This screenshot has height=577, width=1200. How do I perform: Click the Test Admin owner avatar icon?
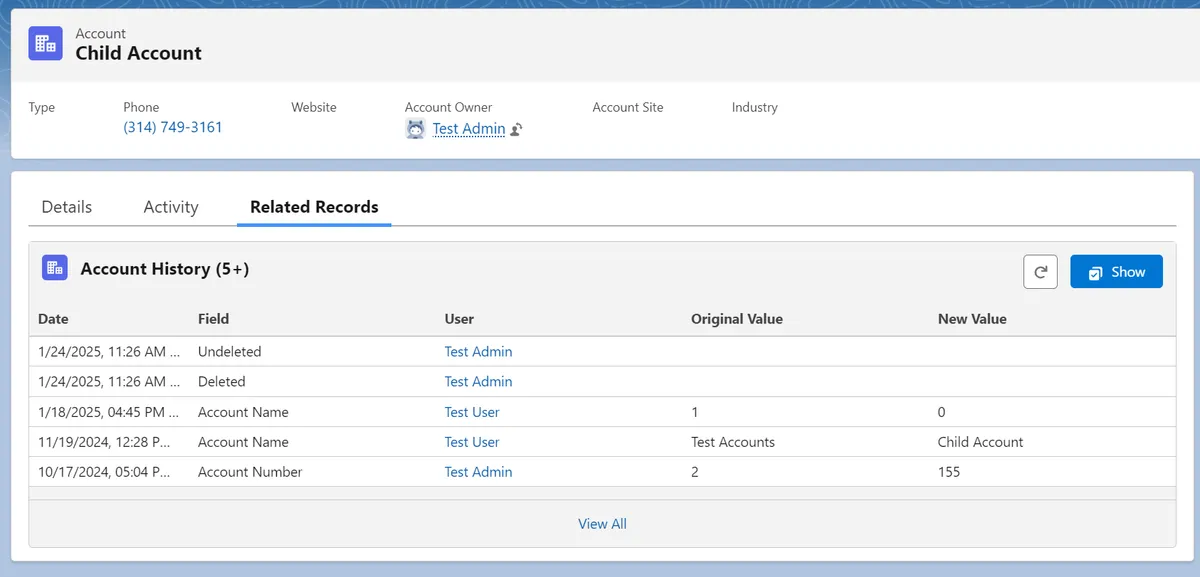pyautogui.click(x=415, y=129)
